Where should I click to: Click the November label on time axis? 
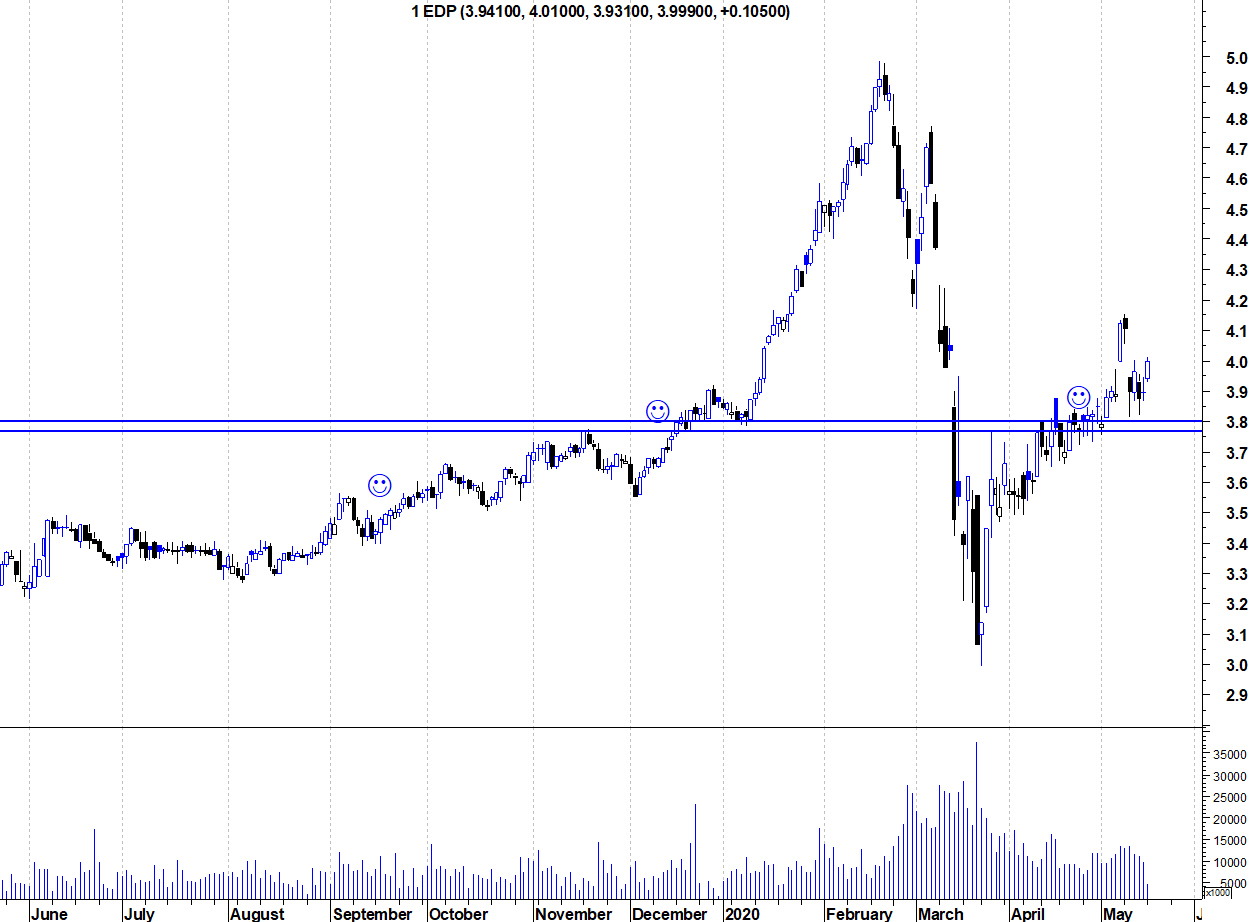point(574,914)
